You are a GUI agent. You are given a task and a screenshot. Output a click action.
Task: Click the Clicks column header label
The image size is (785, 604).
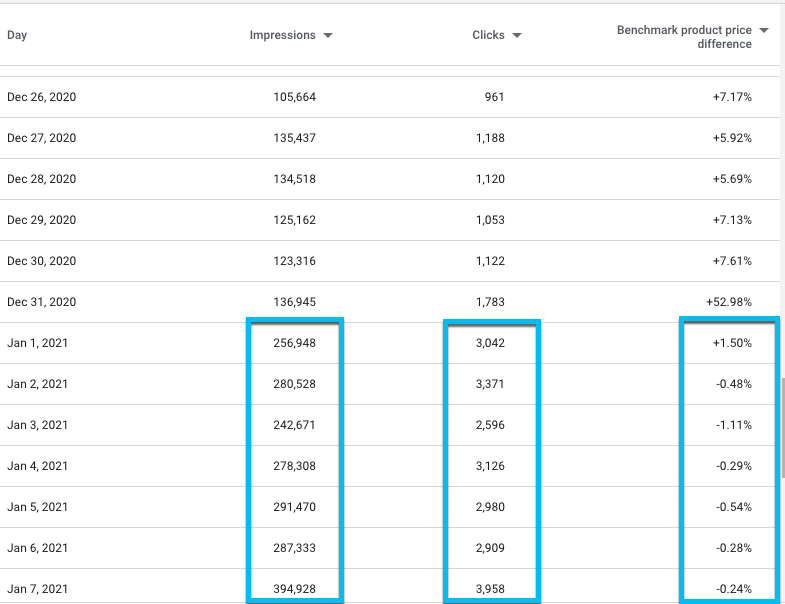point(488,35)
